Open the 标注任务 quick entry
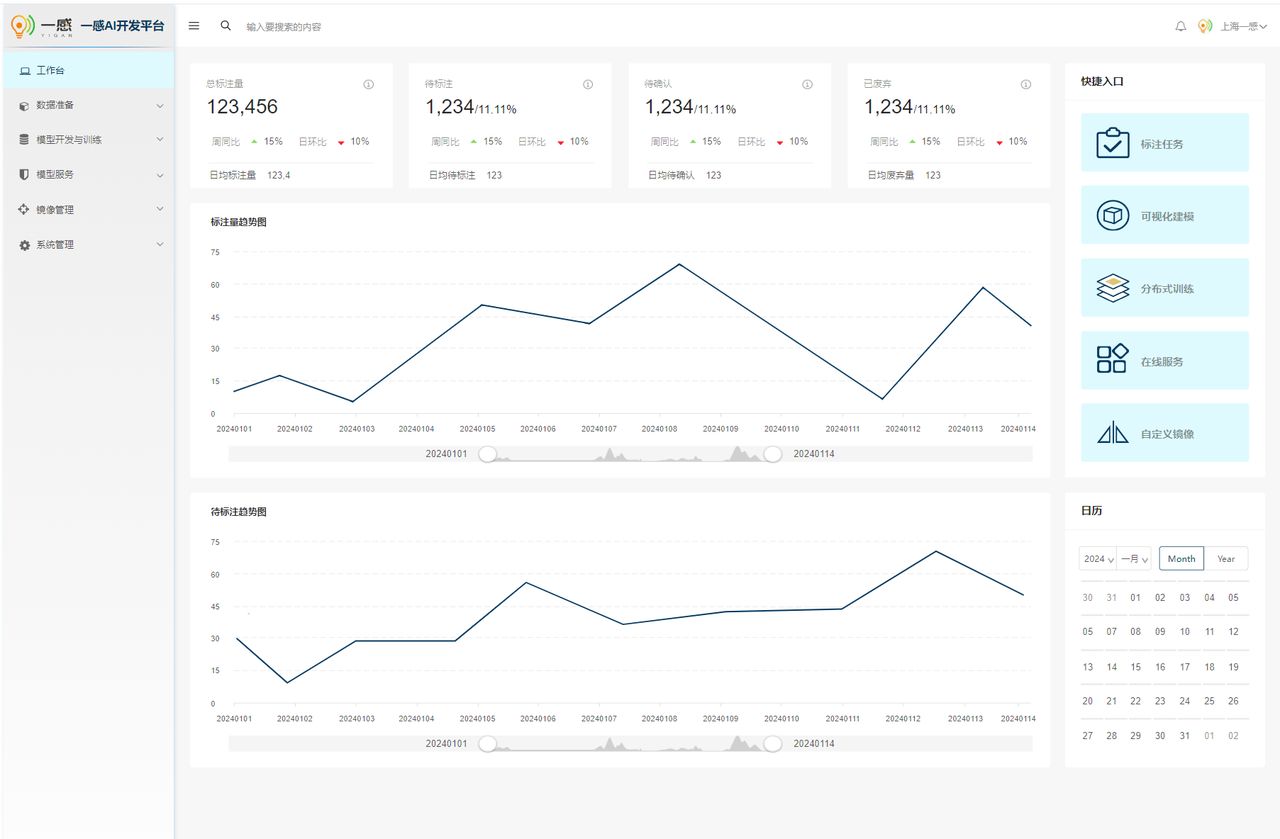Viewport: 1280px width, 839px height. pos(1165,142)
